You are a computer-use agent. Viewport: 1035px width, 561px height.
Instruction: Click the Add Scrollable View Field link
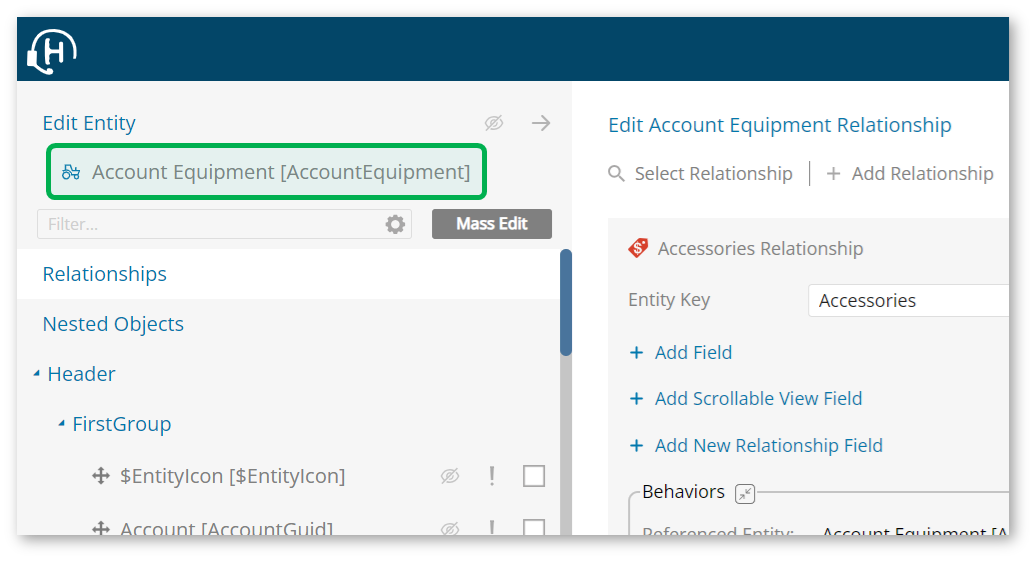coord(758,399)
